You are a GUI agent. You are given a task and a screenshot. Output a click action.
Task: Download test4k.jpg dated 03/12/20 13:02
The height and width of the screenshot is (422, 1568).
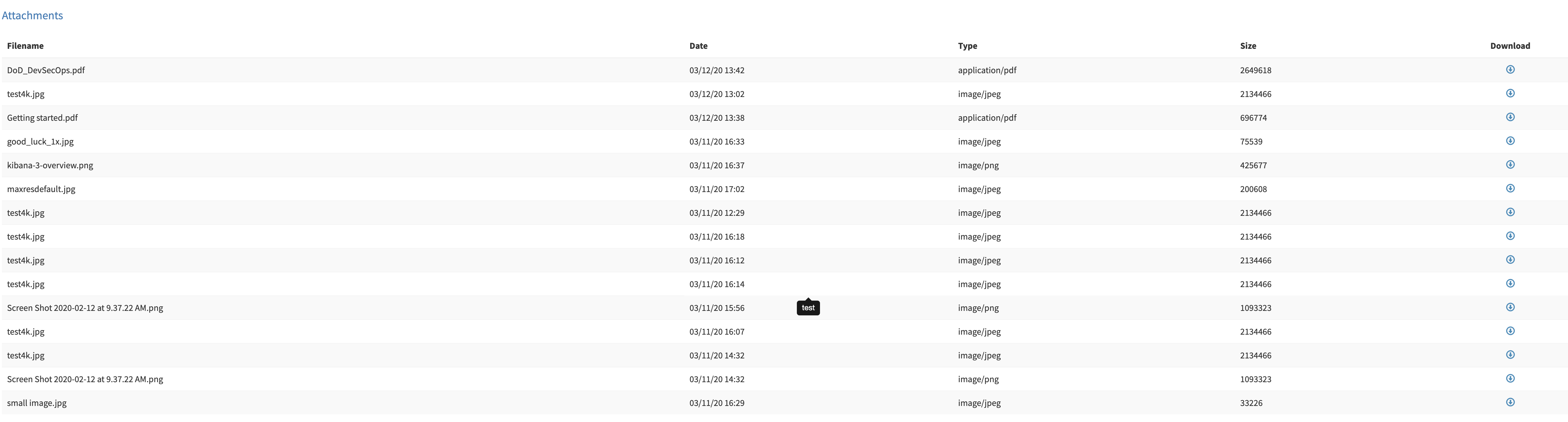pyautogui.click(x=1510, y=93)
